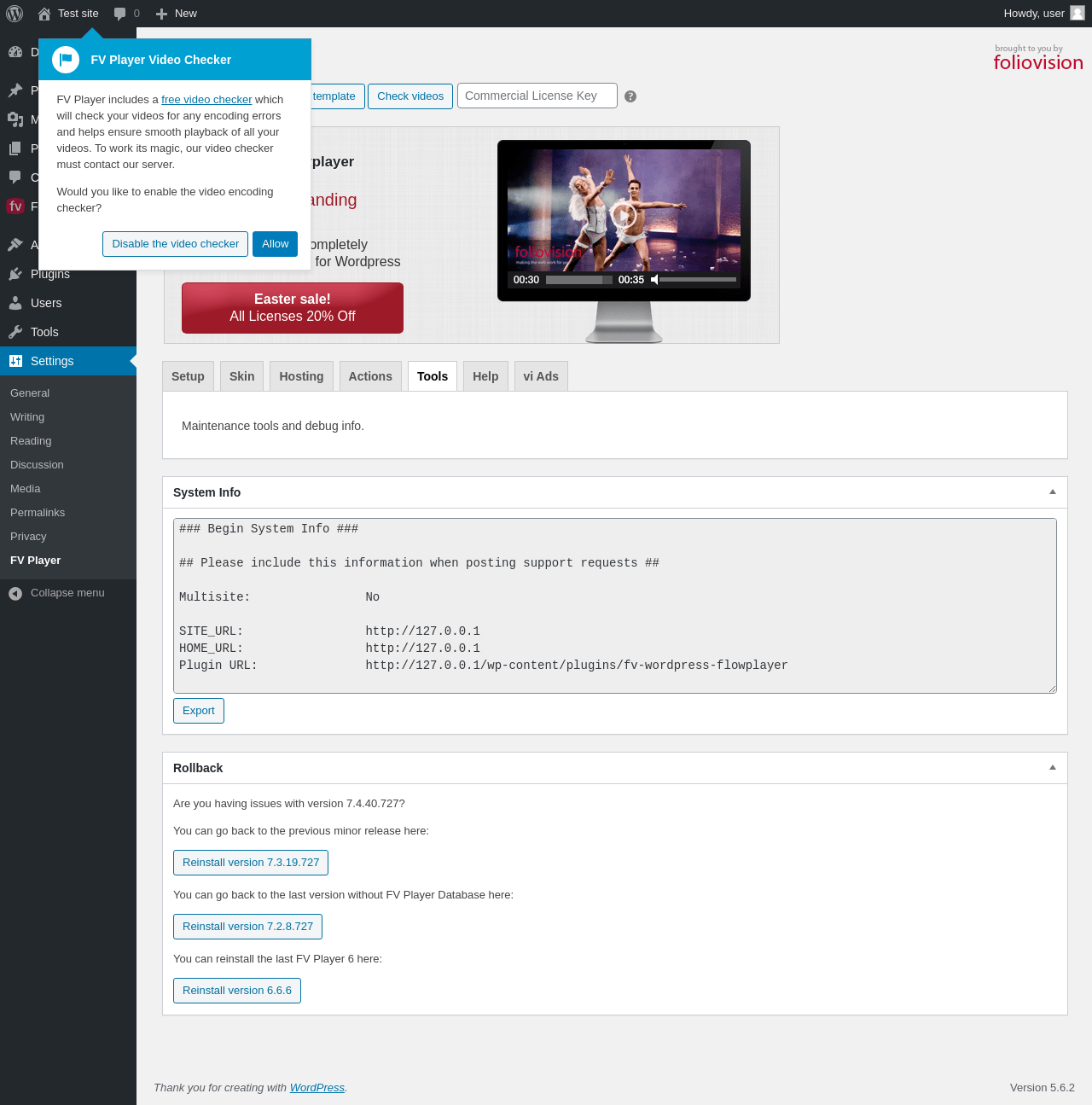Click Reinstall version 7.2.8.727
This screenshot has height=1105, width=1092.
(x=247, y=927)
